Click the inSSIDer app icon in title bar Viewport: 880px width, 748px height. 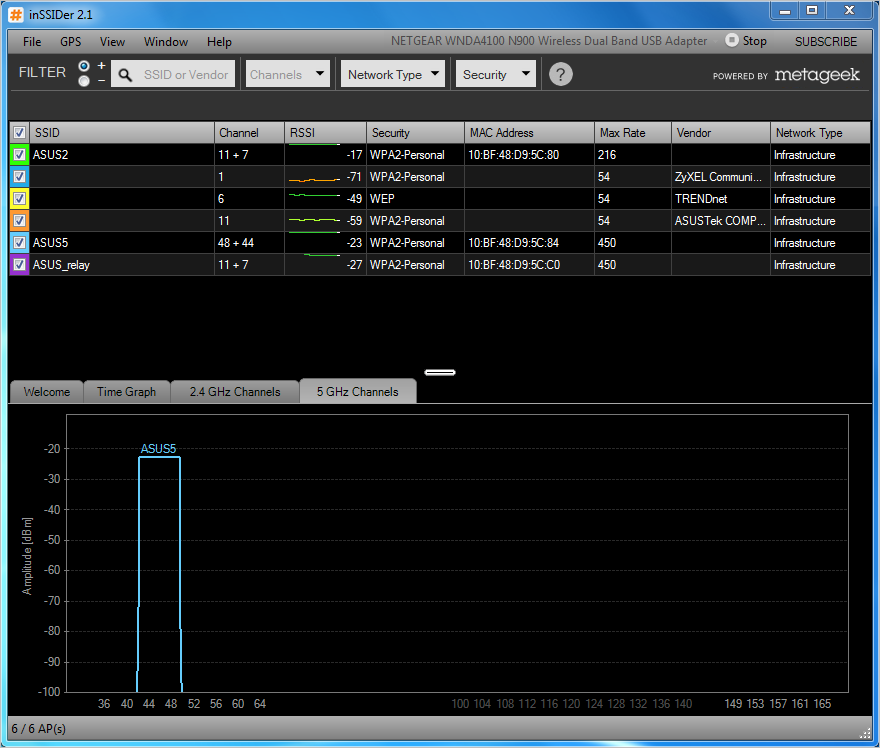(x=16, y=15)
